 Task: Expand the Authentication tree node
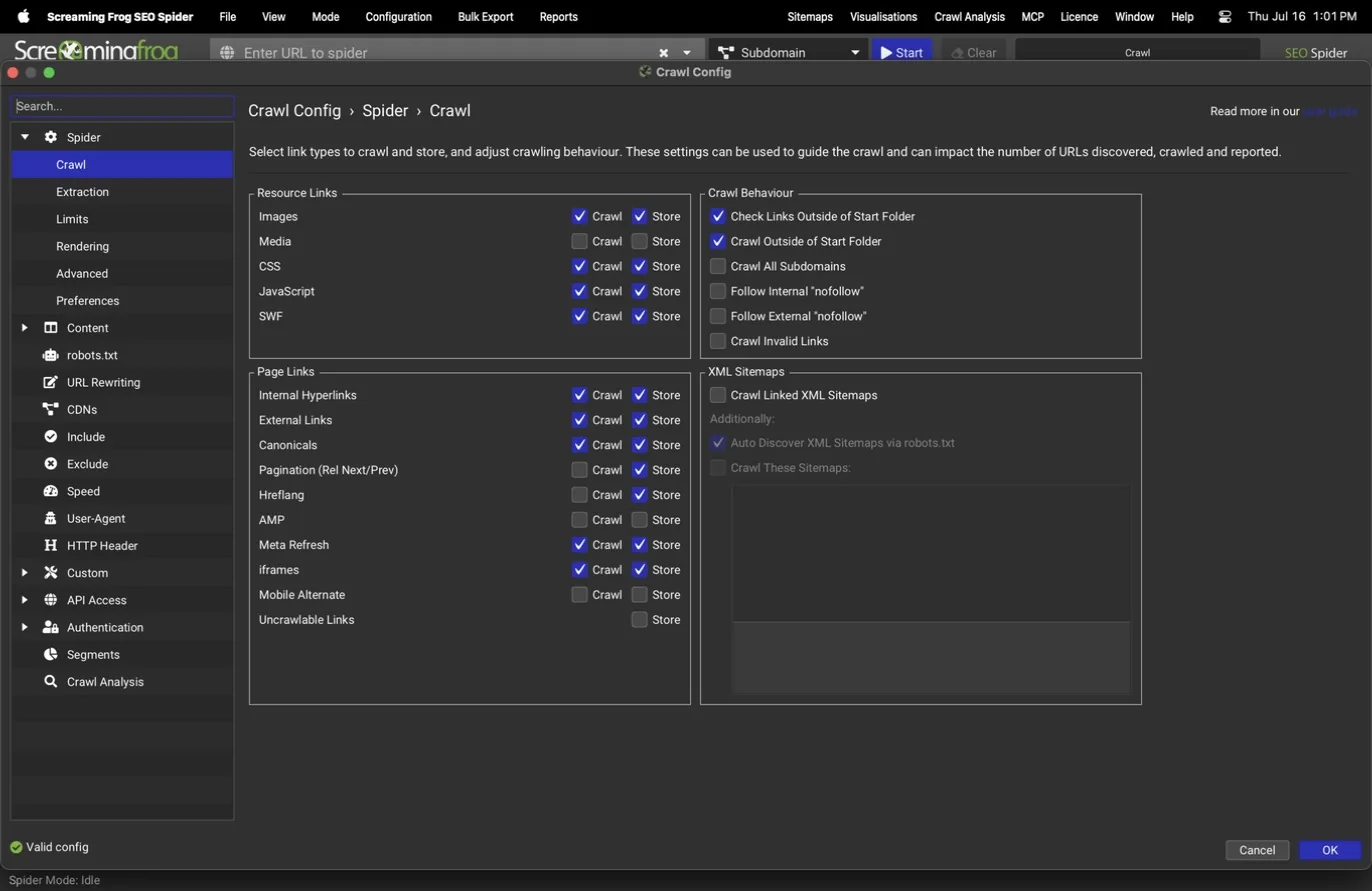tap(25, 627)
